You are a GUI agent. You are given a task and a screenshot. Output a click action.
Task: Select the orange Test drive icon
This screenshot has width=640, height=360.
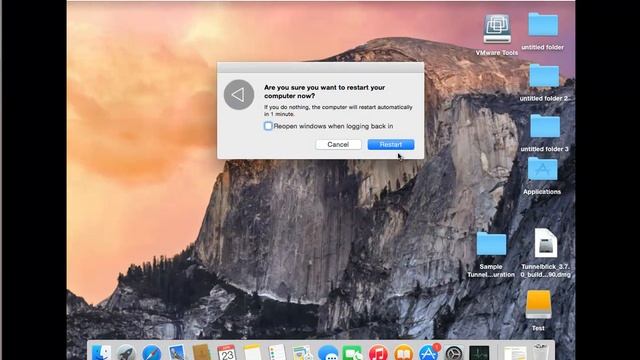(538, 304)
